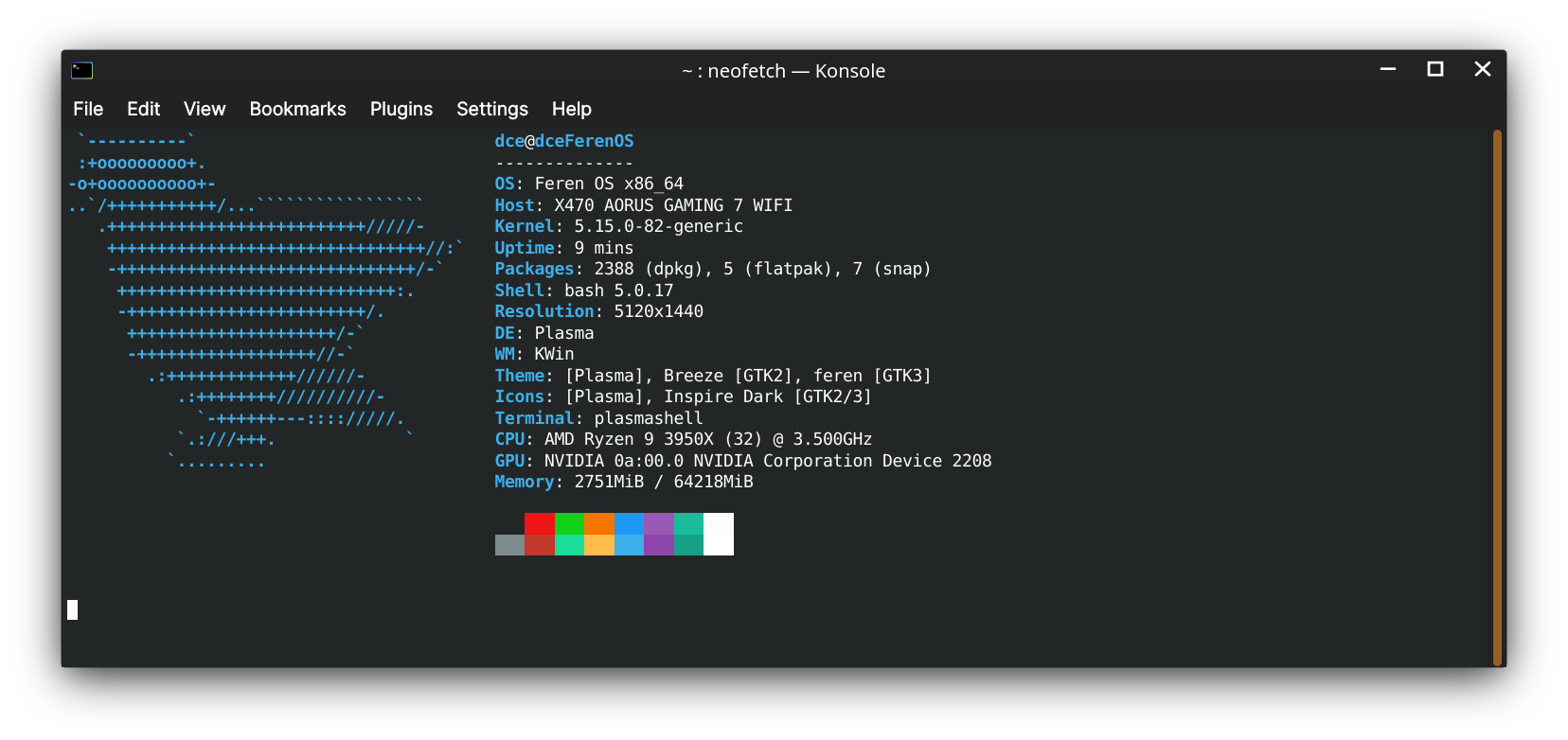The image size is (1568, 740).
Task: Click the purple color block in top row
Action: pyautogui.click(x=659, y=523)
